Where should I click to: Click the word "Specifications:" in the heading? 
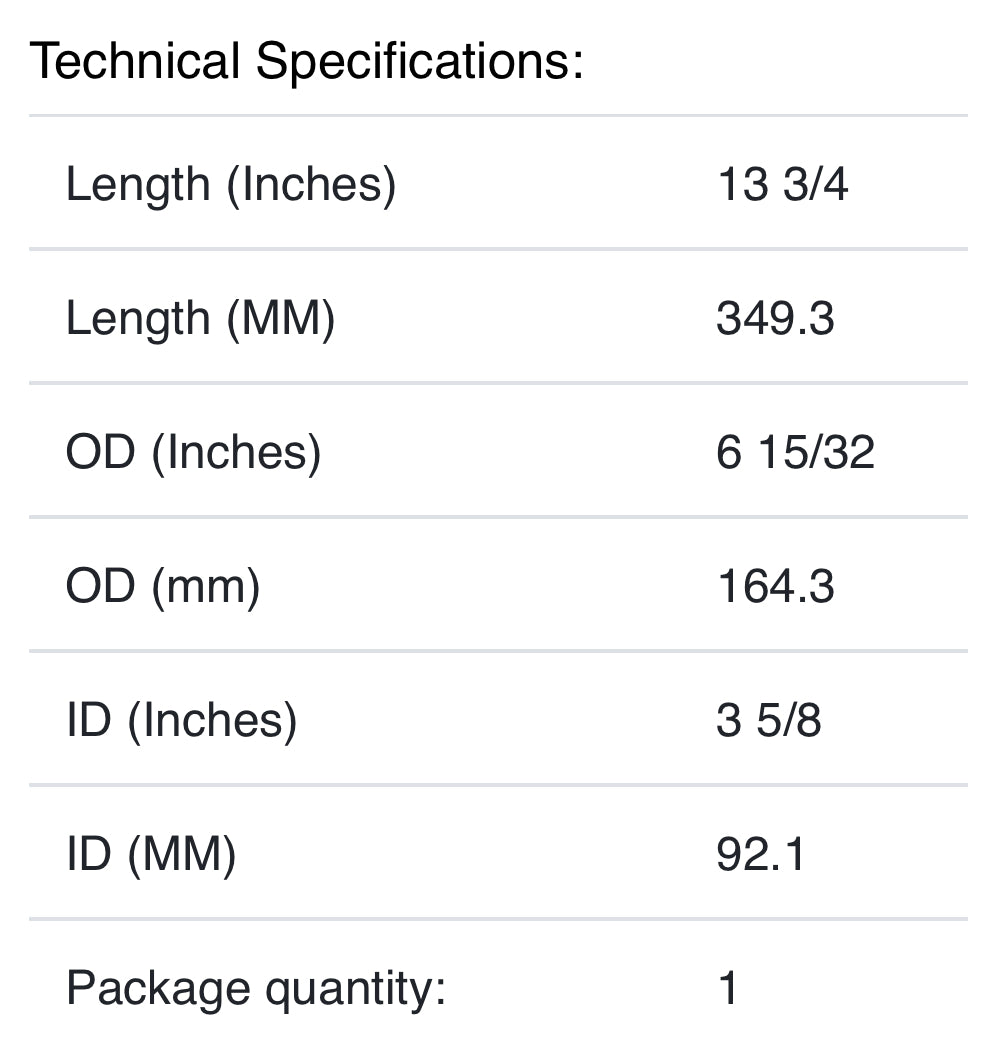[420, 62]
